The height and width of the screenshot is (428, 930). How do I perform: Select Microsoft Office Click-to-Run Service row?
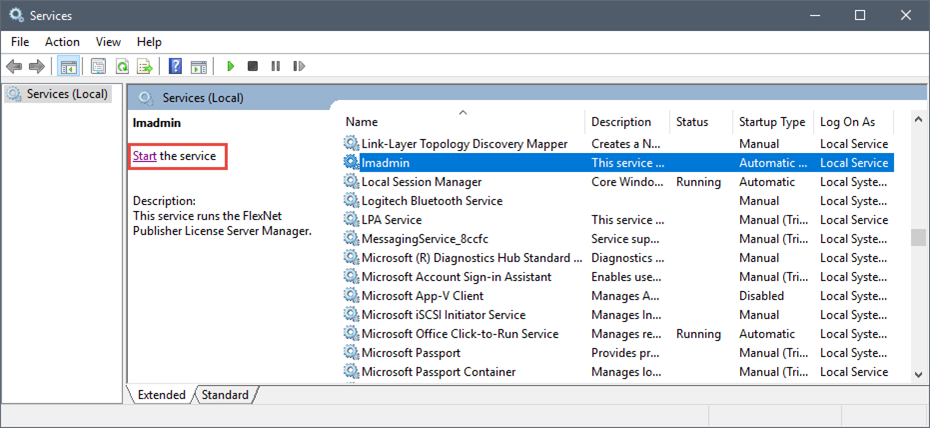[619, 333]
